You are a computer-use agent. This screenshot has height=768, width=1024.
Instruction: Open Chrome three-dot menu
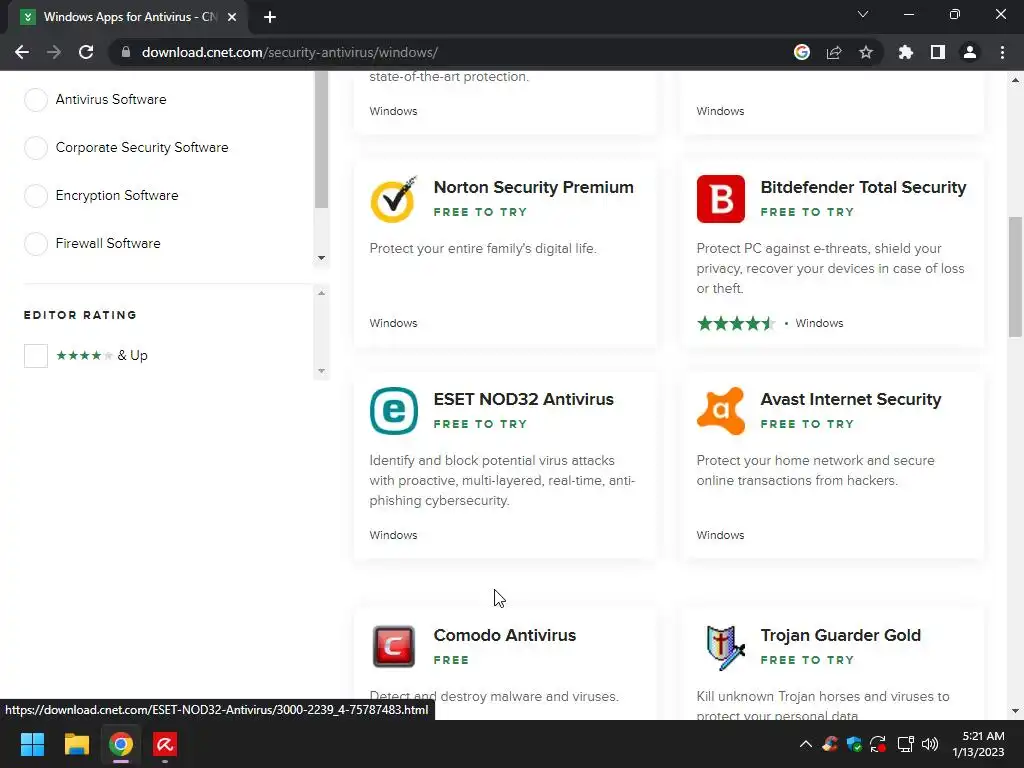click(x=1002, y=52)
